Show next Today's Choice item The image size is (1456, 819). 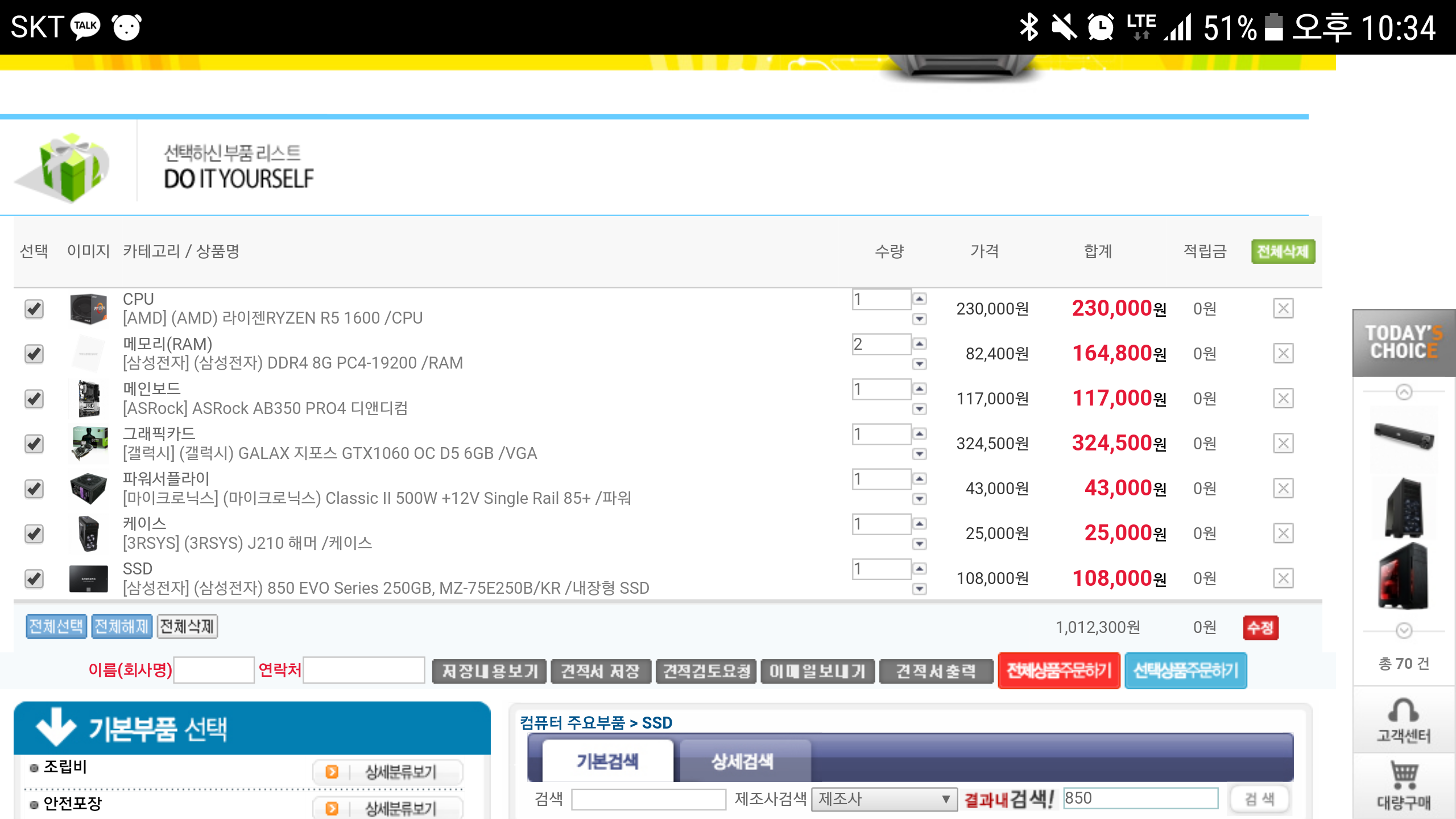1404,630
